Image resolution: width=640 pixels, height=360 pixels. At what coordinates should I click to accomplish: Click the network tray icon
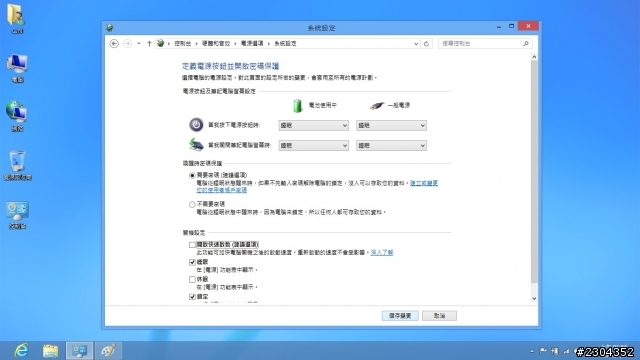point(567,351)
